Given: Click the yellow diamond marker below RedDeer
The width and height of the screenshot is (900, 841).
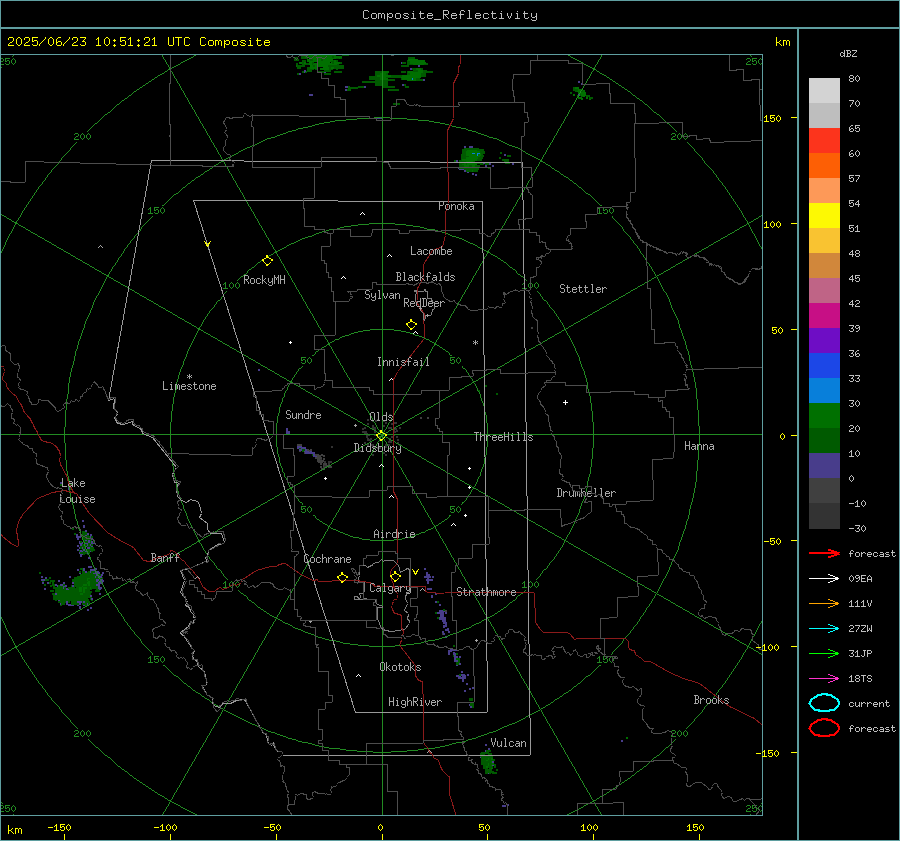Looking at the screenshot, I should coord(411,325).
